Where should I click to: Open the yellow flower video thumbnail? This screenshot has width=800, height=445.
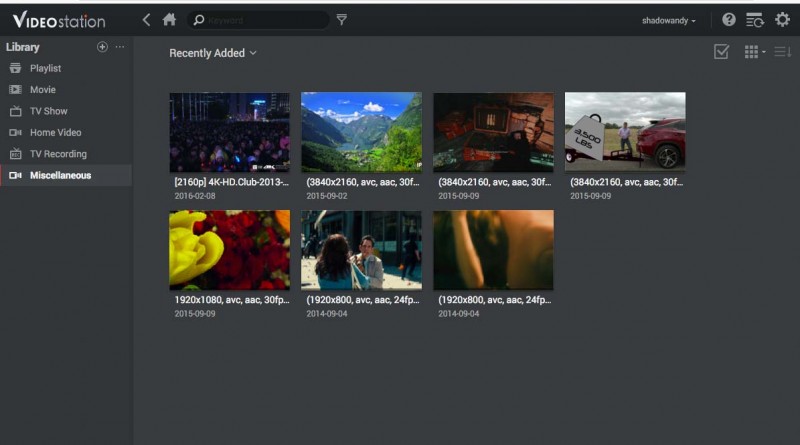point(229,249)
